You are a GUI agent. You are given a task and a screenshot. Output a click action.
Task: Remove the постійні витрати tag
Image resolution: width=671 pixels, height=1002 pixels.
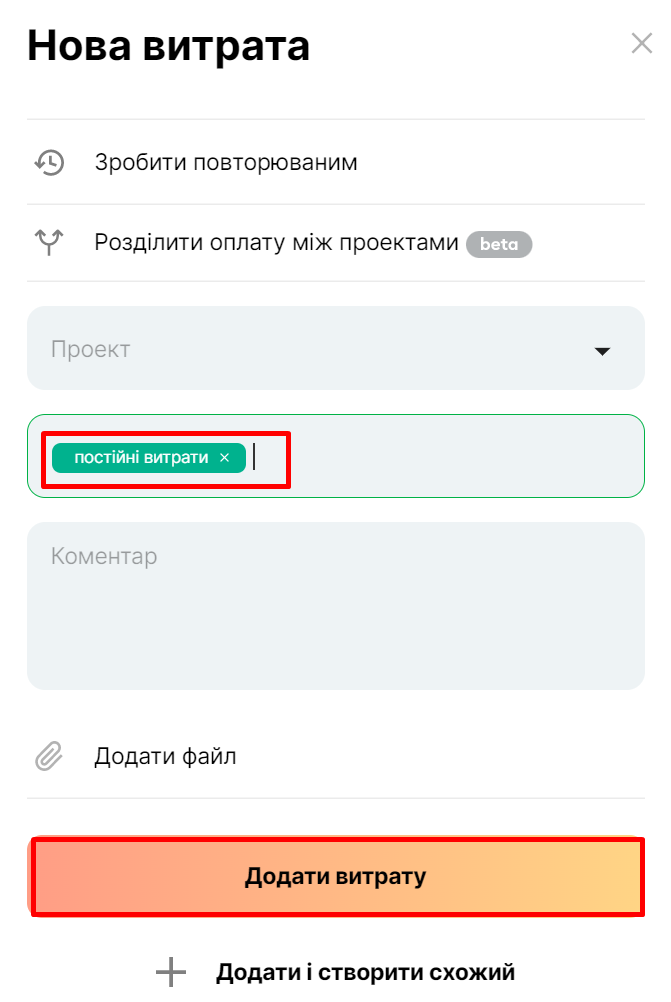tap(224, 458)
